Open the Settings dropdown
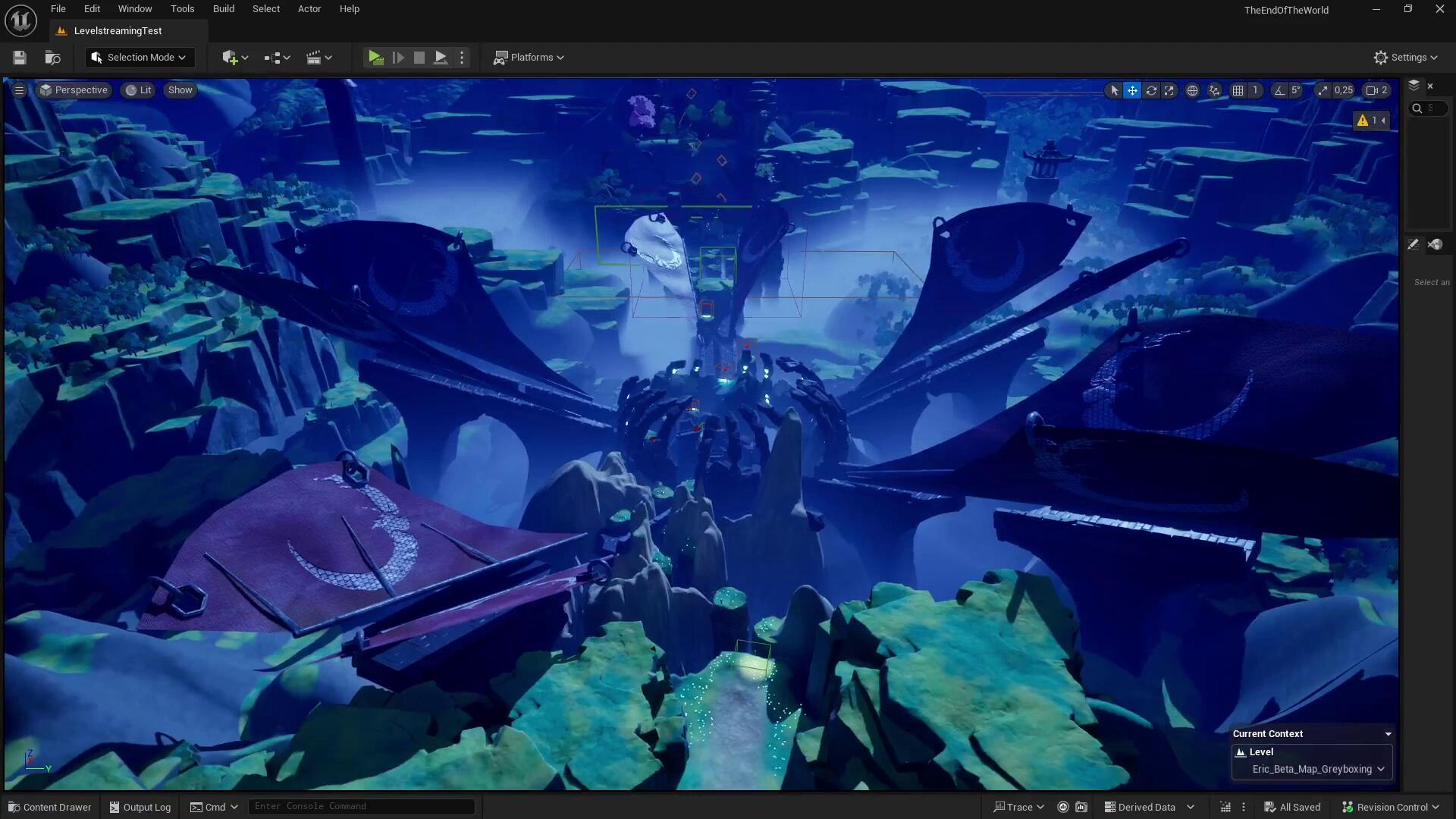 (x=1406, y=58)
